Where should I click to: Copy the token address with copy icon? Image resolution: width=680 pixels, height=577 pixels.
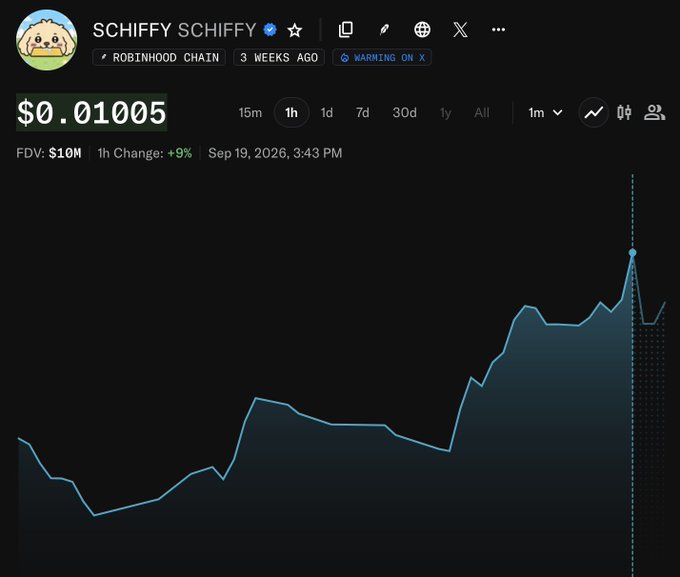point(346,30)
